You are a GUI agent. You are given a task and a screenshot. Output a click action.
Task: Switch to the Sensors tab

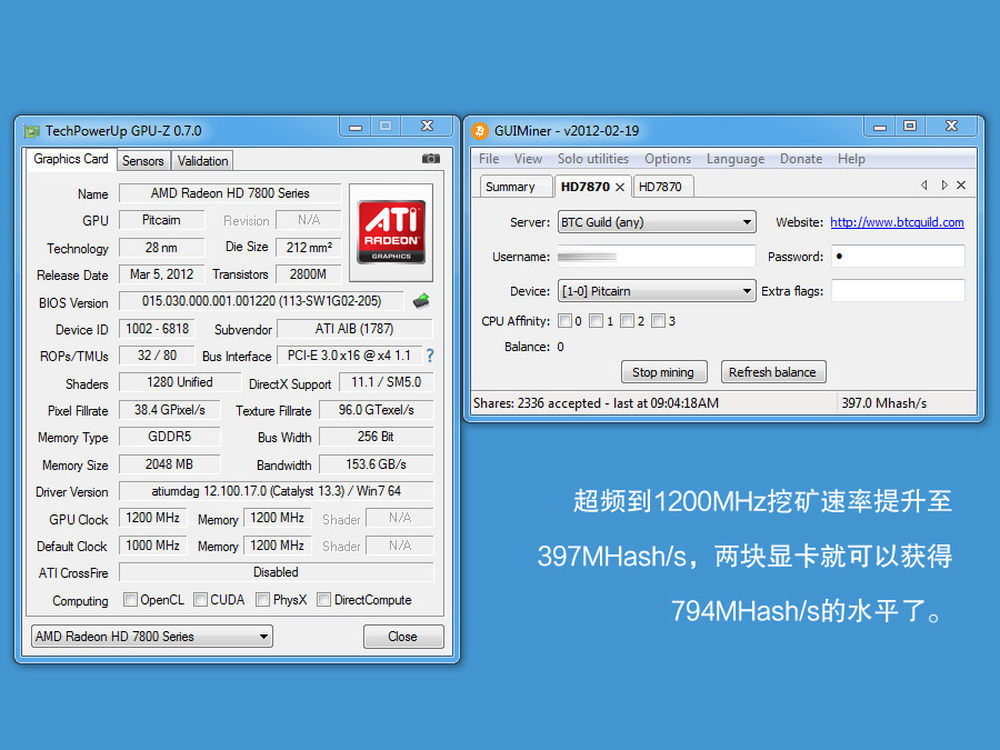143,161
